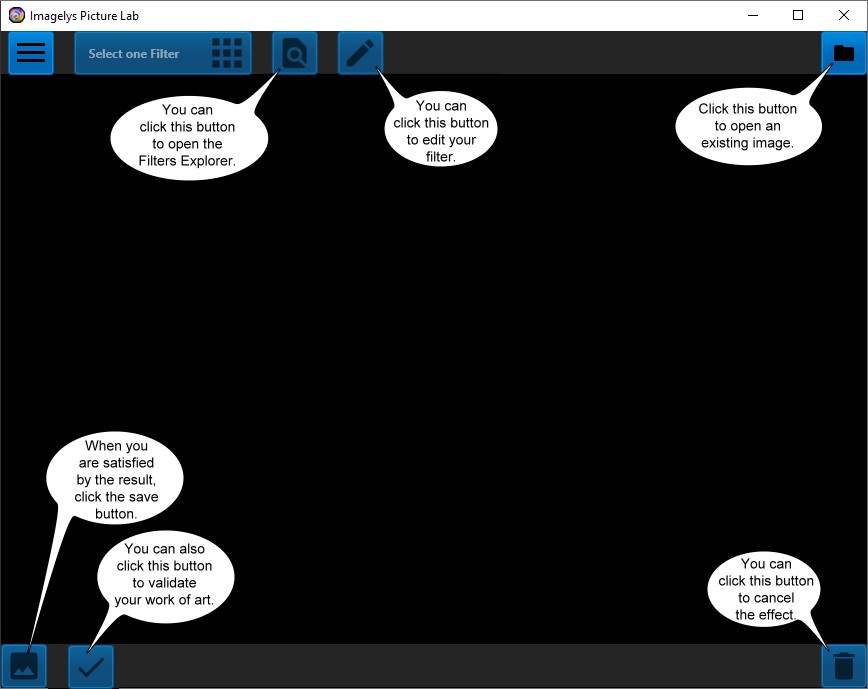
Task: Open the Filters Explorer with the magnifier icon
Action: point(295,53)
